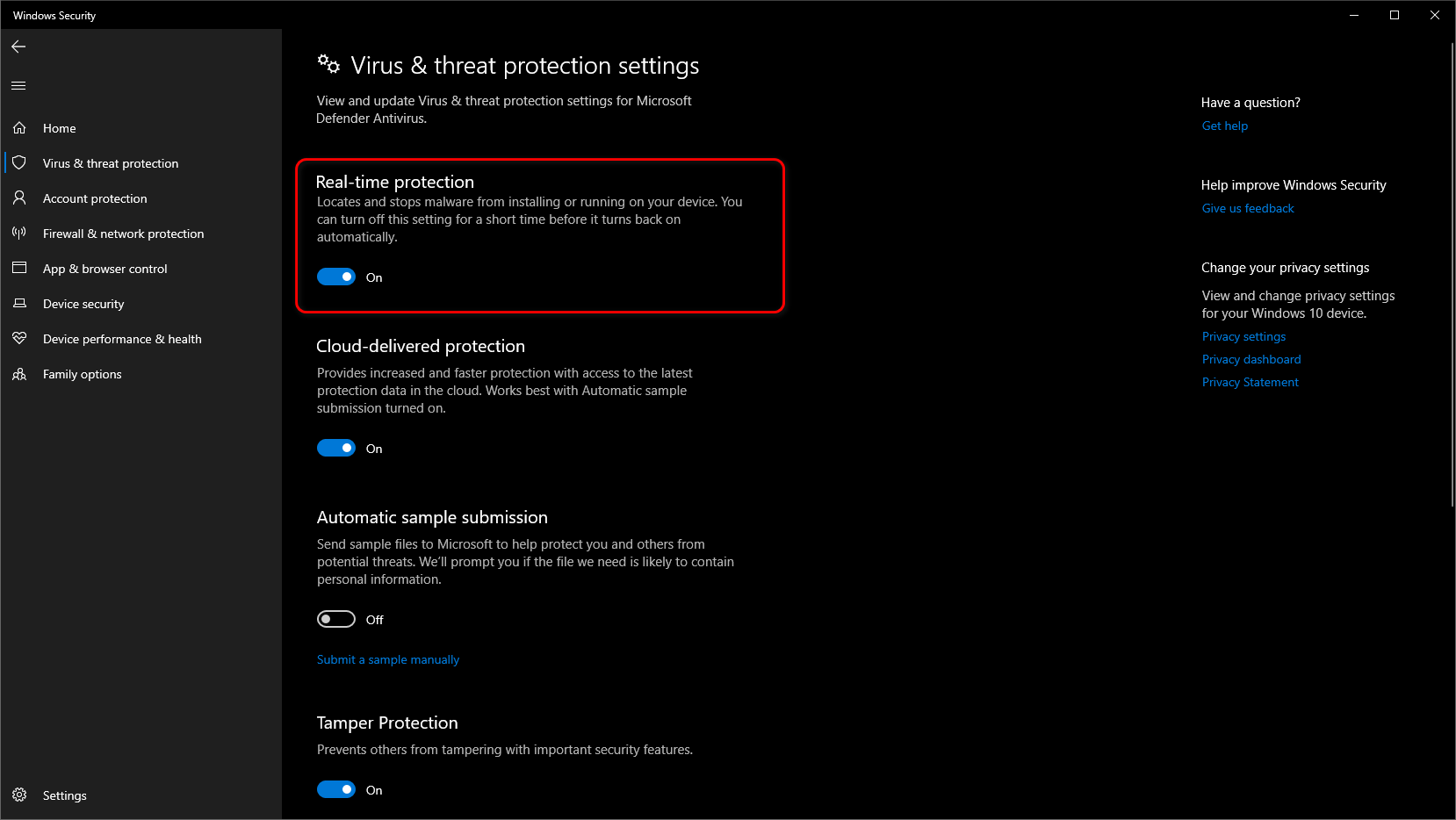Switch off Tamper Protection toggle
1456x820 pixels.
[336, 790]
